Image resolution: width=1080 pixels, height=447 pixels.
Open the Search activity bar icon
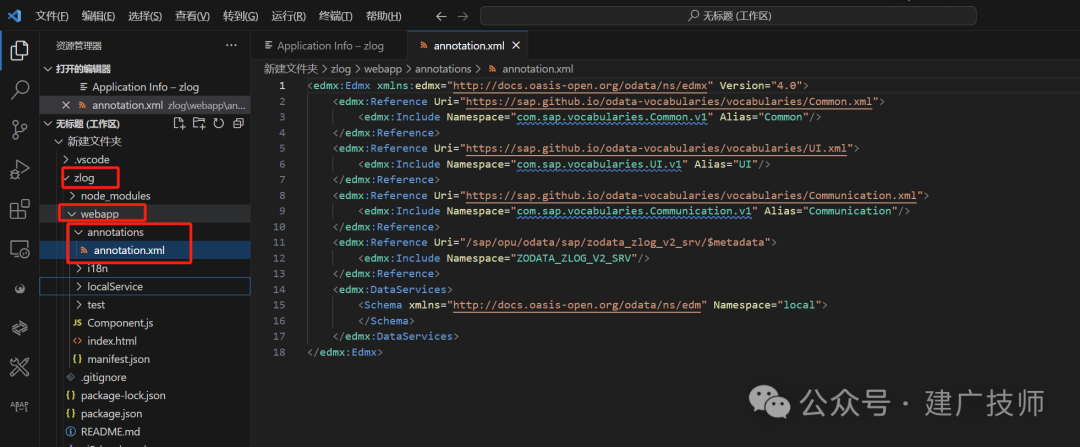tap(20, 90)
